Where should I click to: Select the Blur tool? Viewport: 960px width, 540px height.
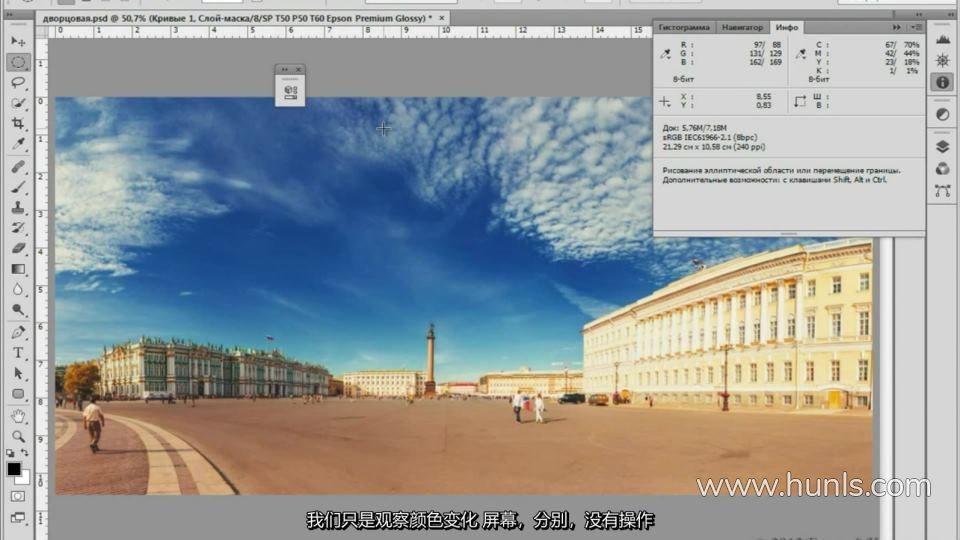pyautogui.click(x=18, y=290)
